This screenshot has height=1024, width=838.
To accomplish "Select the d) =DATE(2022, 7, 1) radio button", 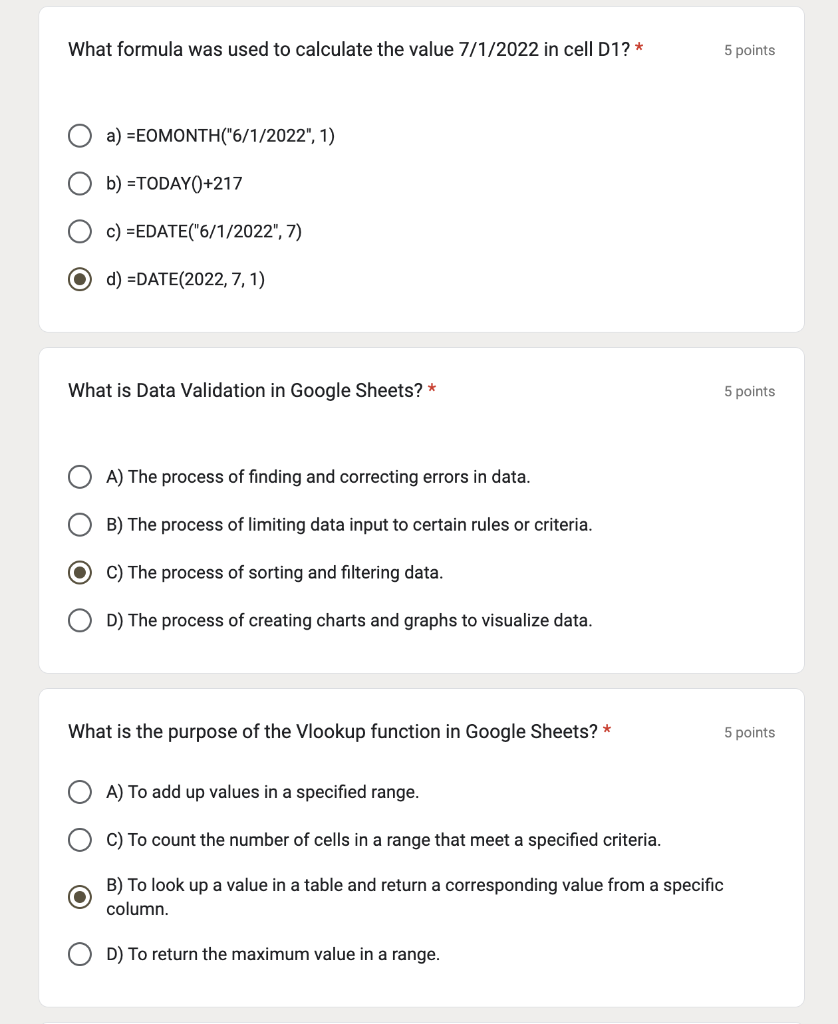I will pyautogui.click(x=80, y=280).
